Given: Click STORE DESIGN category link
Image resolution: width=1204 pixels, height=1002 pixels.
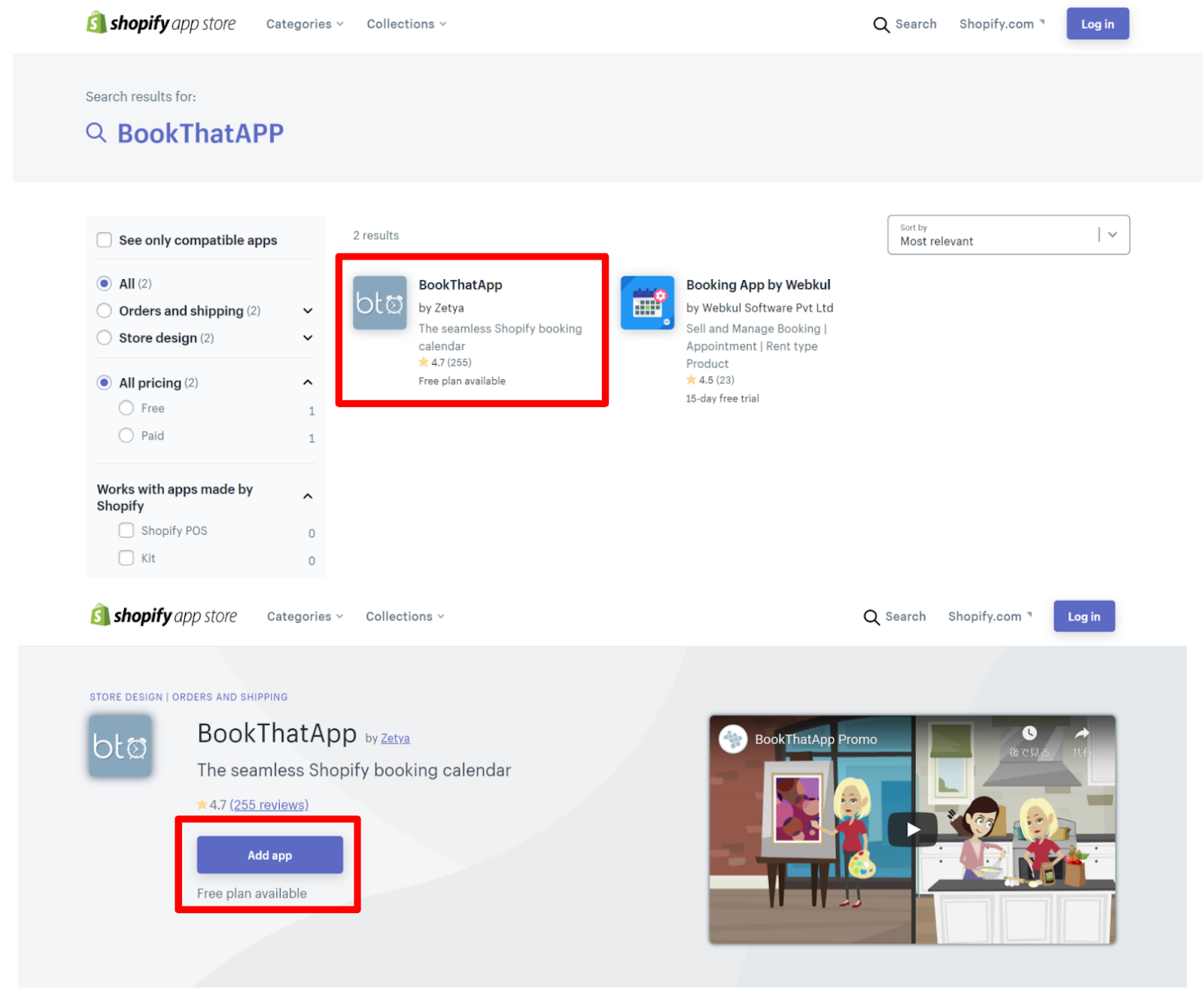Looking at the screenshot, I should 126,697.
